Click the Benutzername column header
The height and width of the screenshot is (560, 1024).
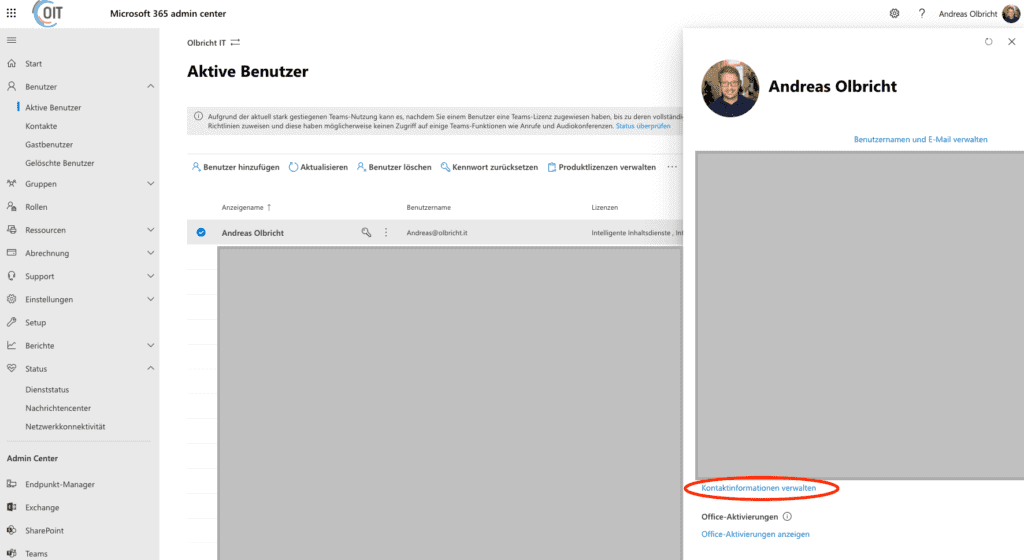pyautogui.click(x=428, y=208)
